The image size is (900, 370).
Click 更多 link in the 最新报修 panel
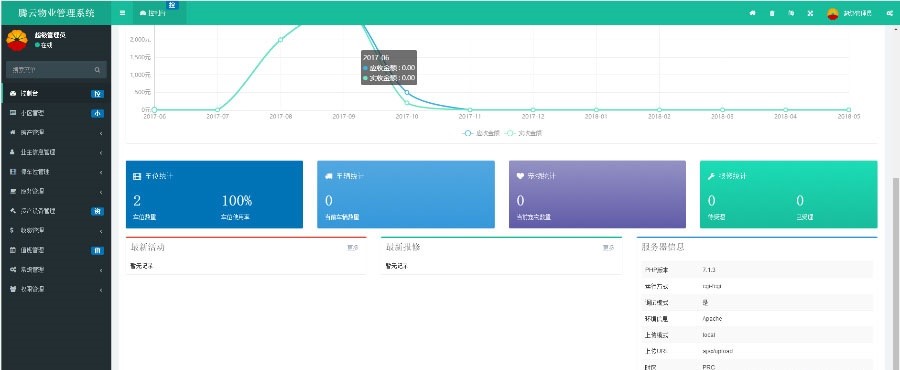608,248
